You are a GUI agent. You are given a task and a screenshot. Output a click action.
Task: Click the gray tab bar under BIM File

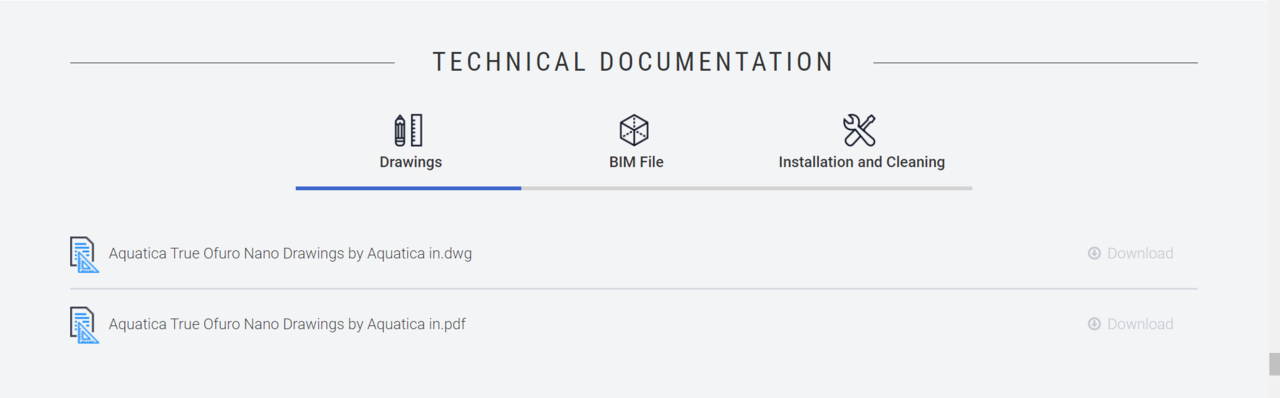(634, 188)
